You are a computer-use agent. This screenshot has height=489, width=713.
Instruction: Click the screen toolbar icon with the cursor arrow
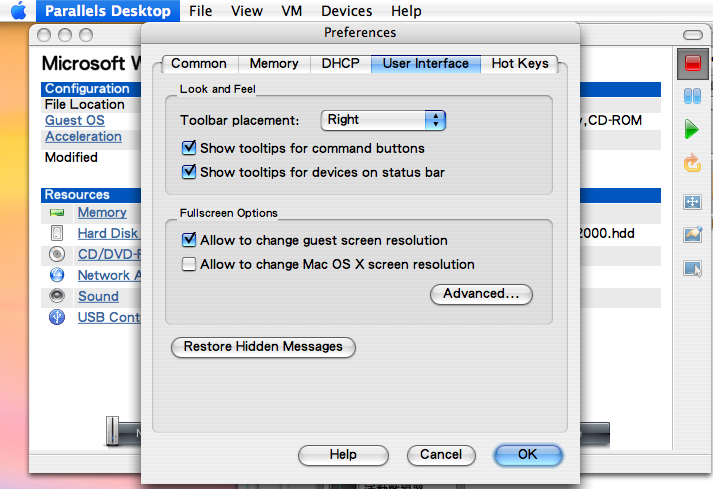[x=693, y=268]
